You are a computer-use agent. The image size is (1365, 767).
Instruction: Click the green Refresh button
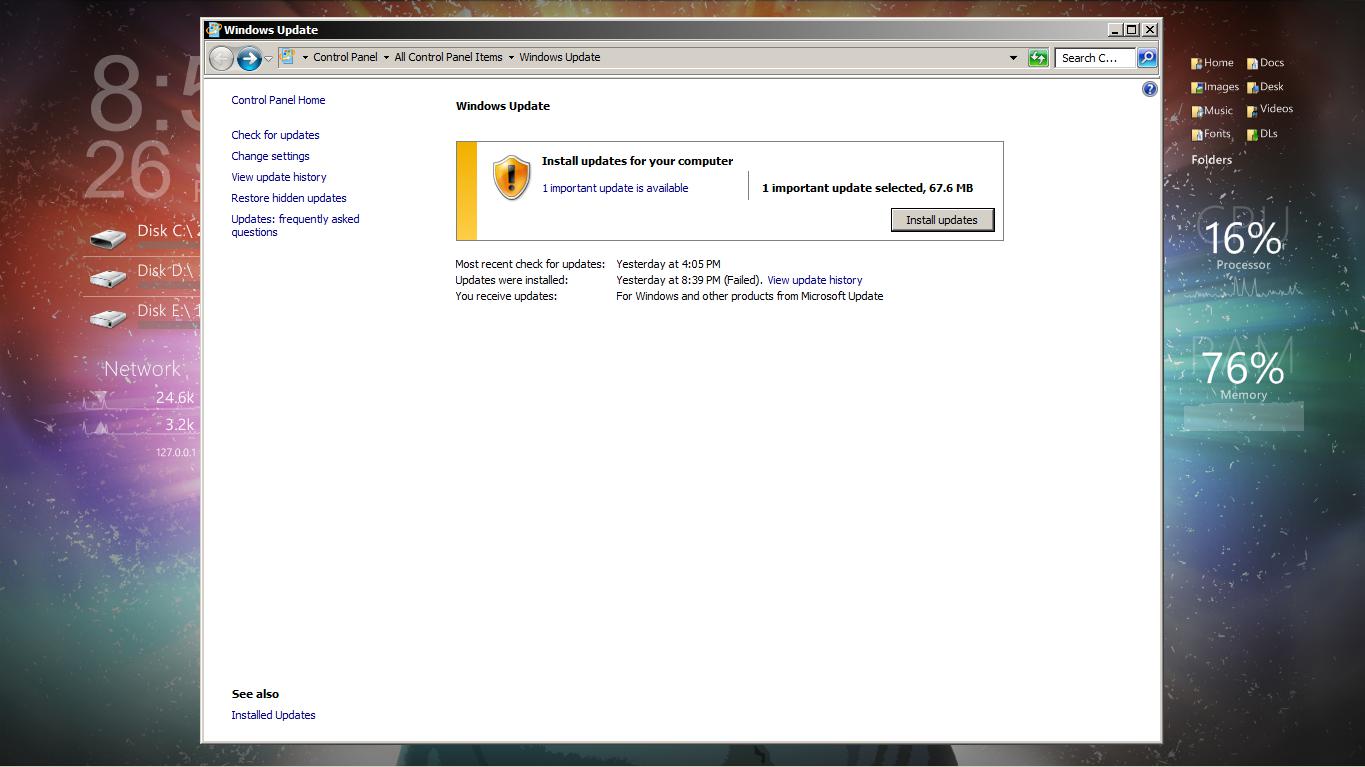1038,58
